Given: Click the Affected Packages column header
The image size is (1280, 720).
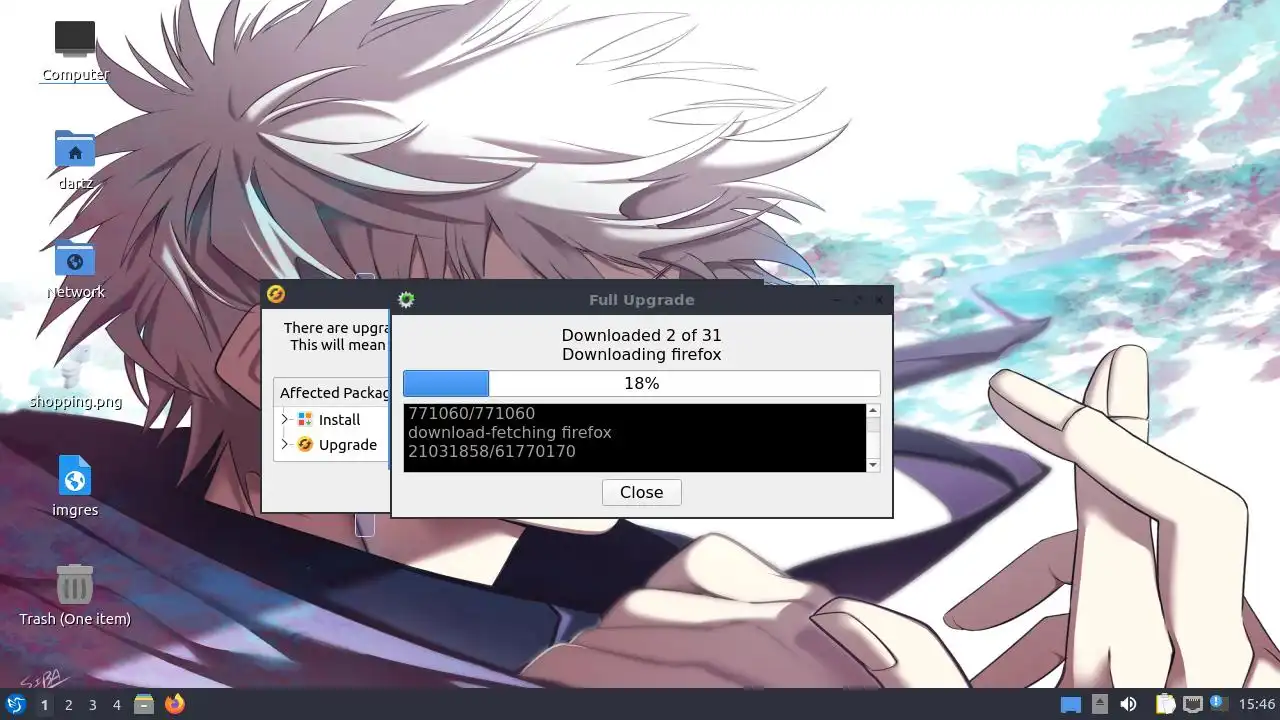Looking at the screenshot, I should 332,392.
